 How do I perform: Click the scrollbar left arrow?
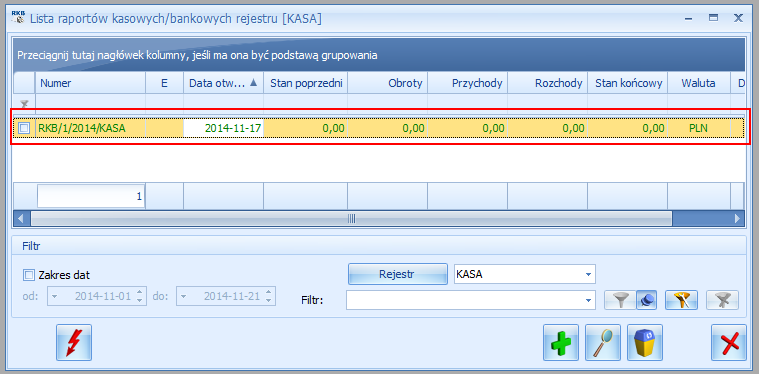pyautogui.click(x=20, y=219)
